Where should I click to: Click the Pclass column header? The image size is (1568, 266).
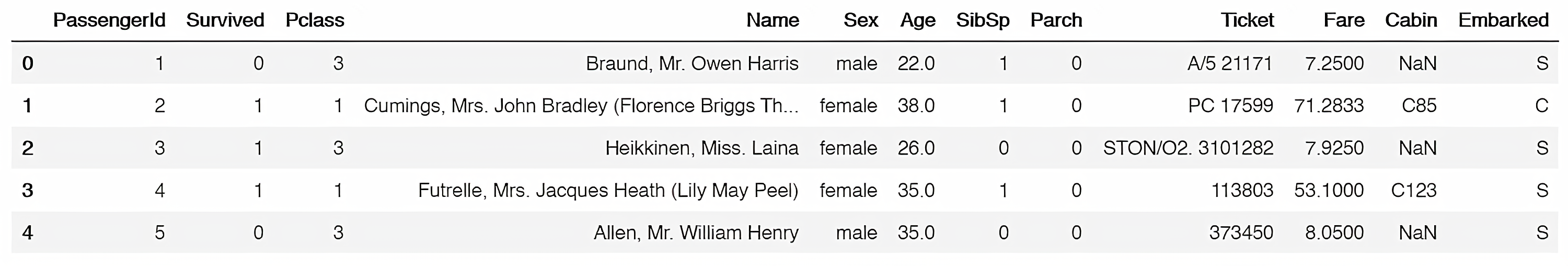click(315, 21)
